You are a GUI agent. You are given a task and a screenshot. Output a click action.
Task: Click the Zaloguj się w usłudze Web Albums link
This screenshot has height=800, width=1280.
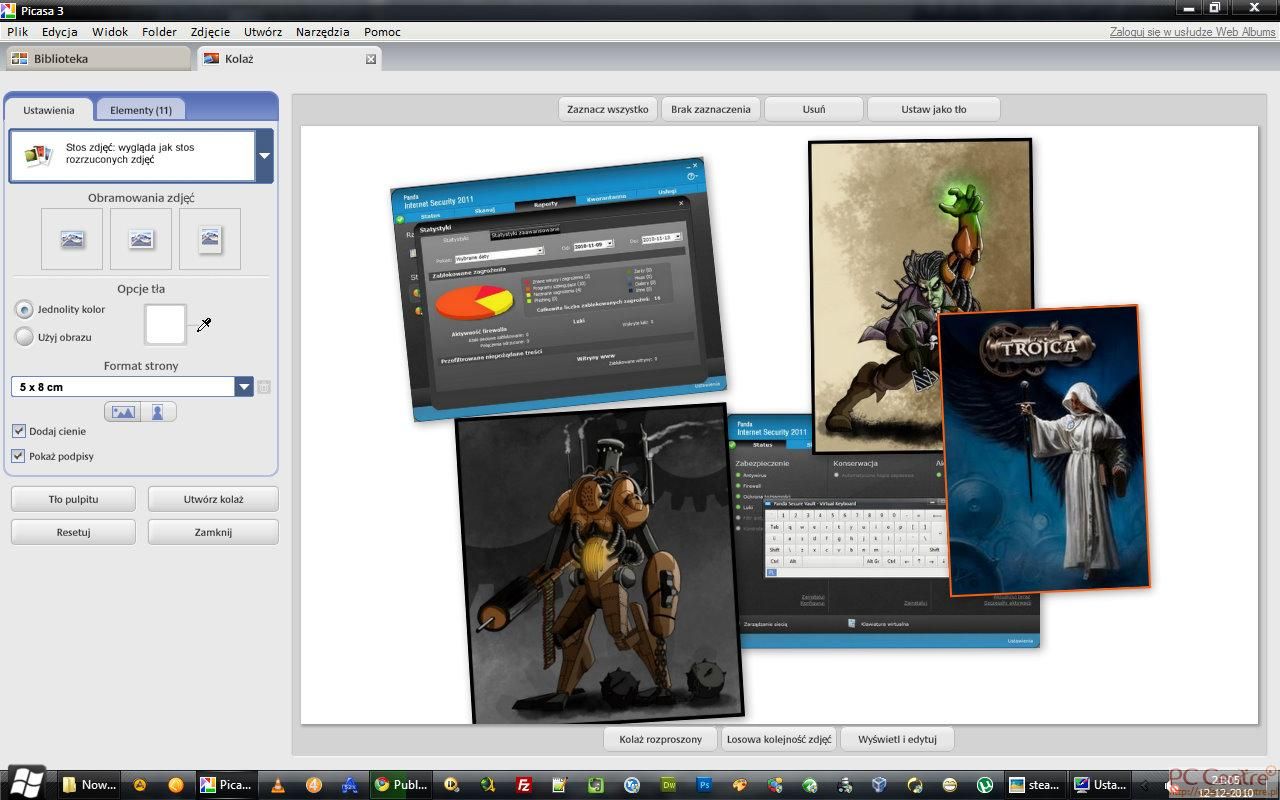[1192, 32]
